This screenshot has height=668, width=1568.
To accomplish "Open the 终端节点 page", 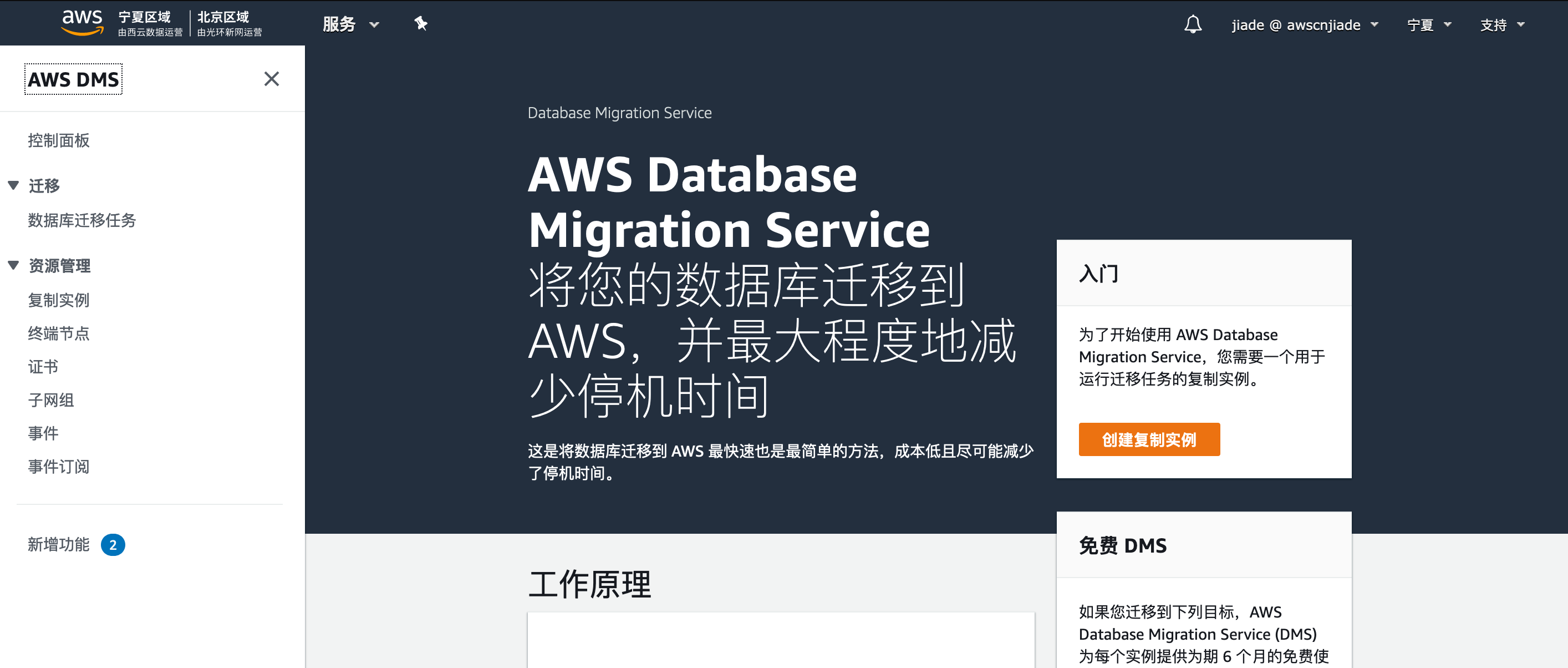I will [58, 333].
